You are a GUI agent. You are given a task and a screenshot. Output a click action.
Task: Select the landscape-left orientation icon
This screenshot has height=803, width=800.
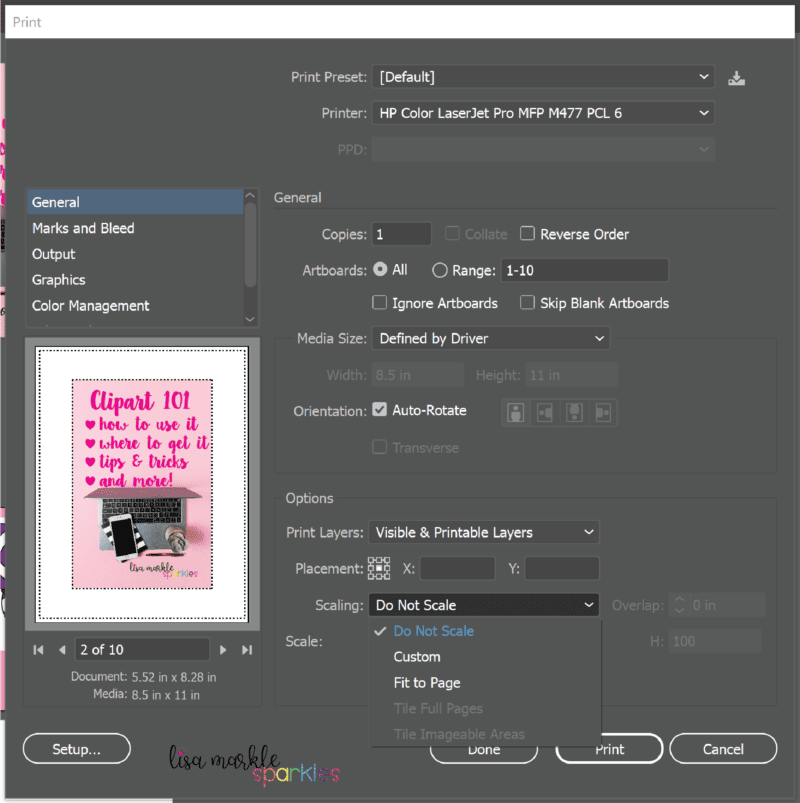coord(544,412)
